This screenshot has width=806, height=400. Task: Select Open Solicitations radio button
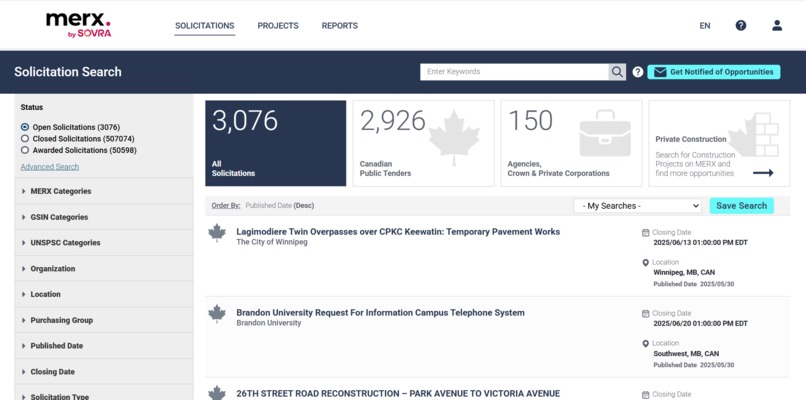[x=25, y=127]
